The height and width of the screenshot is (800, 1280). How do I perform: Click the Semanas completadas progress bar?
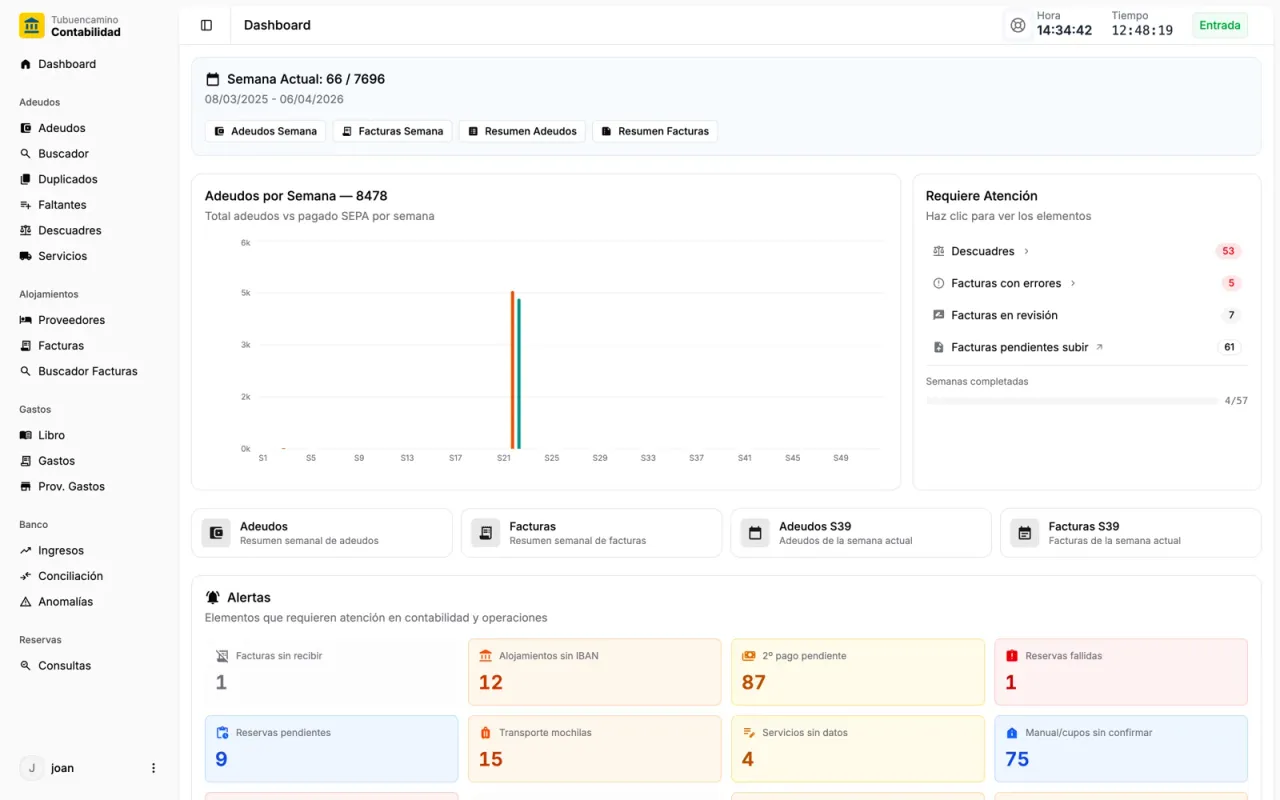pyautogui.click(x=1072, y=401)
